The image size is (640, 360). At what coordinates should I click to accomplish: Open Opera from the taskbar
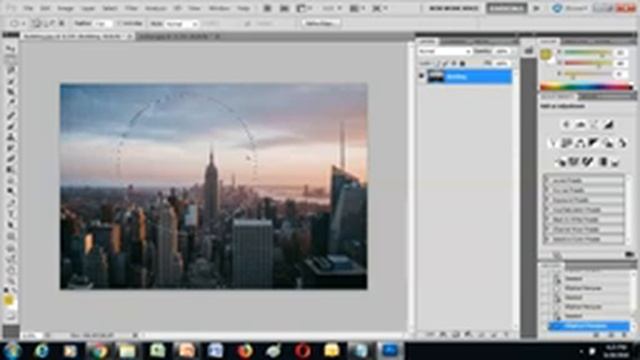[x=302, y=351]
